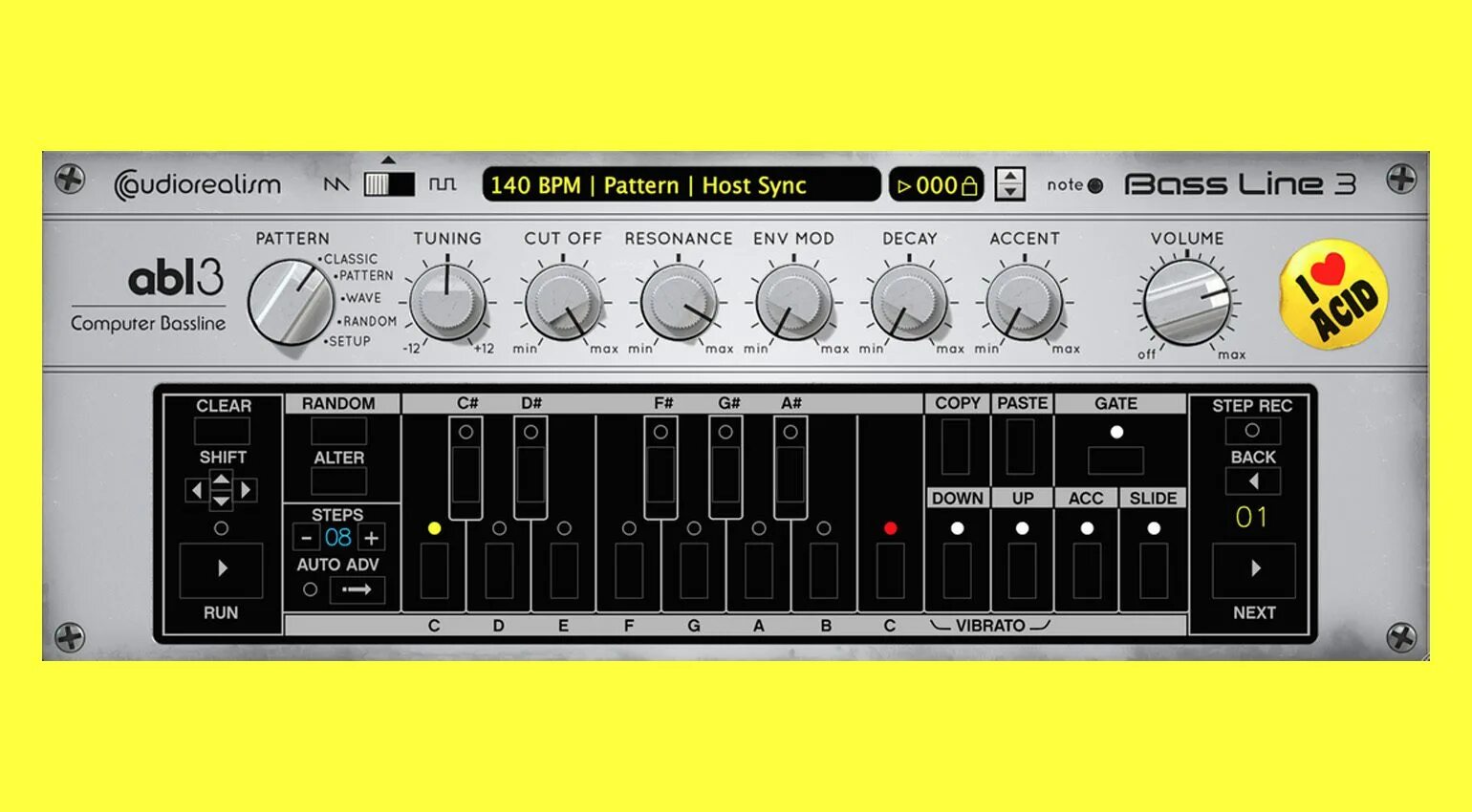1472x812 pixels.
Task: Toggle the waveform selector switch
Action: pos(390,184)
